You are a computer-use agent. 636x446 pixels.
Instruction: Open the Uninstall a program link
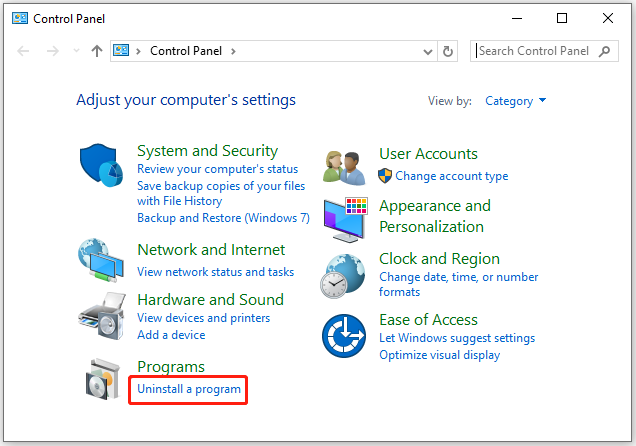point(189,389)
